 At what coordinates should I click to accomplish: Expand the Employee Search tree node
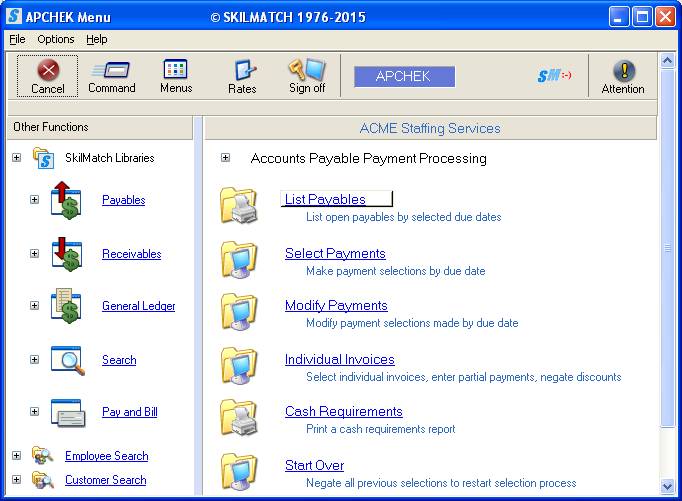click(17, 455)
